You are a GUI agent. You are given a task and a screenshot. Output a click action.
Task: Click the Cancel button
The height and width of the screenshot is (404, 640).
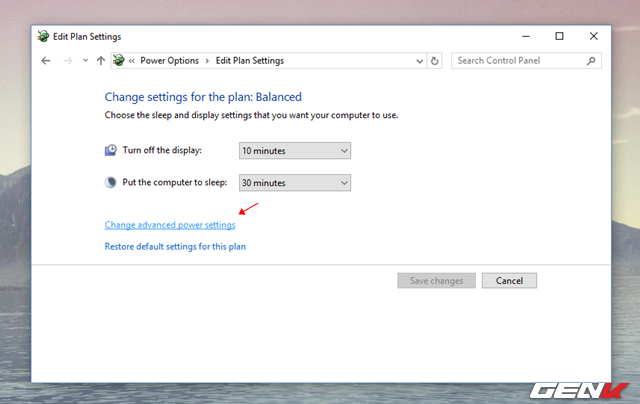509,281
